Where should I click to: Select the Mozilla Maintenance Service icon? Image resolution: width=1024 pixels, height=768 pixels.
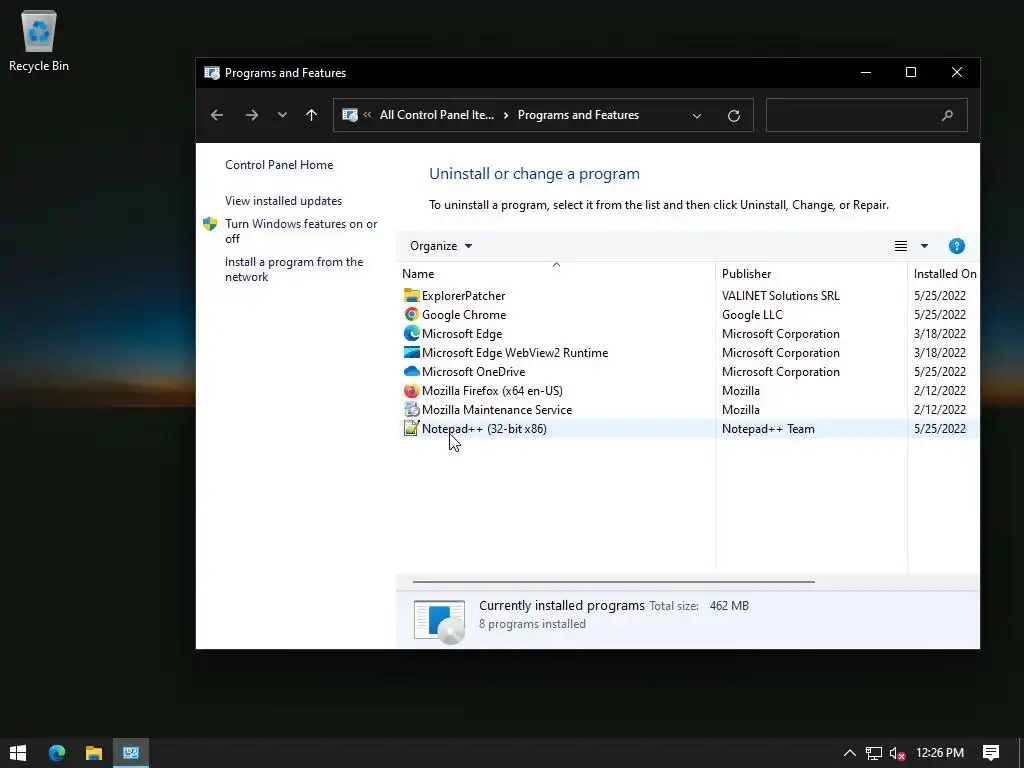pos(411,409)
